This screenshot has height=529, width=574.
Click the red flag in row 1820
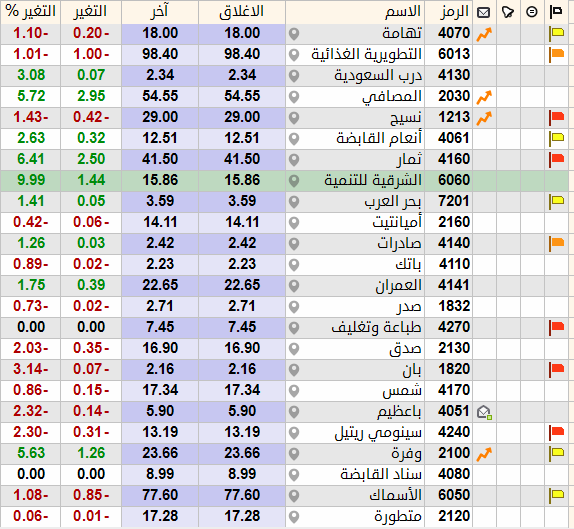[556, 370]
